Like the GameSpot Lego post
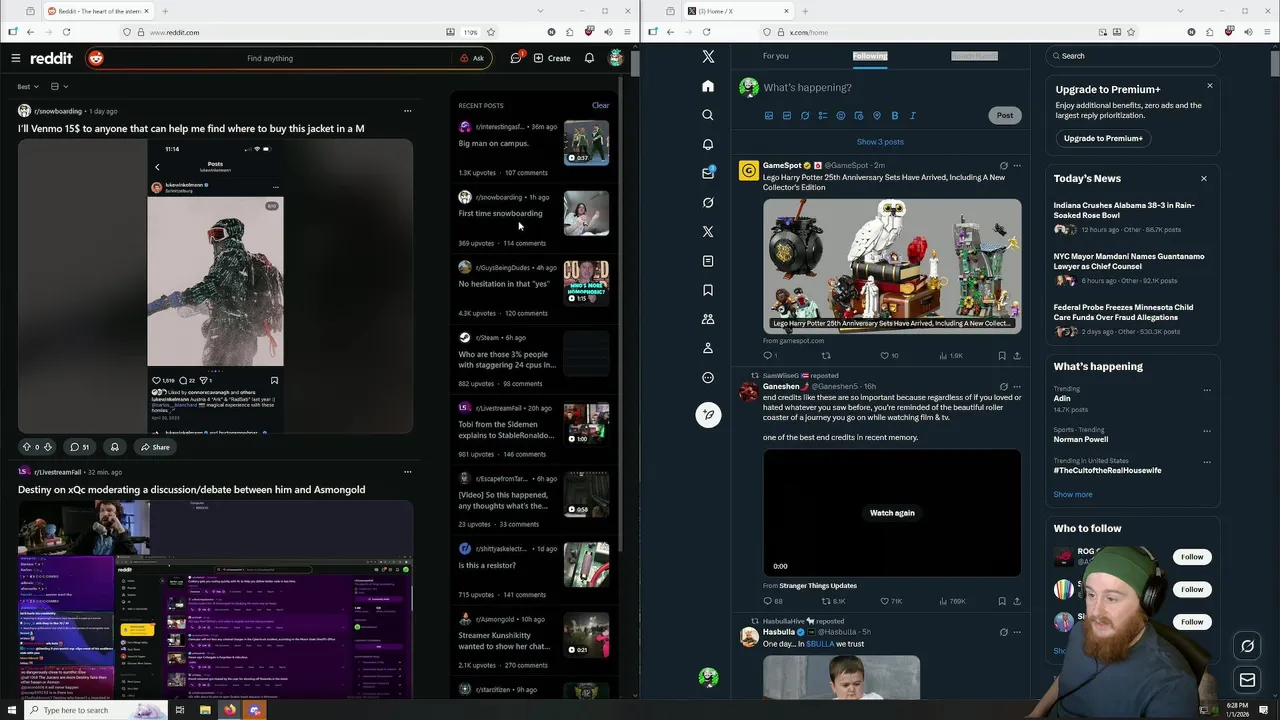 [x=884, y=356]
